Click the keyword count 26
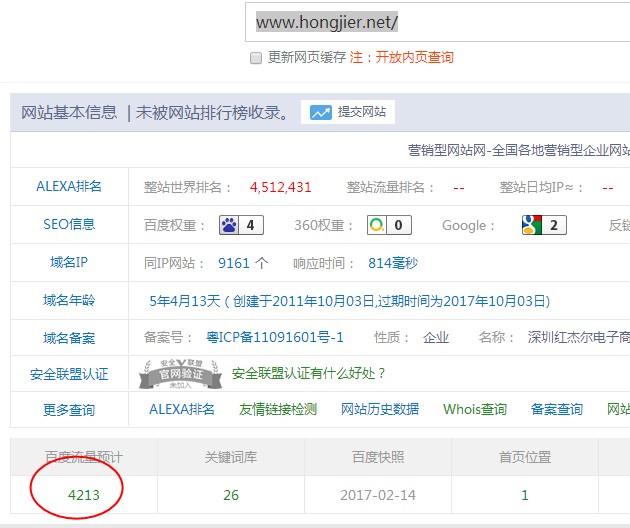Image resolution: width=630 pixels, height=528 pixels. point(231,495)
